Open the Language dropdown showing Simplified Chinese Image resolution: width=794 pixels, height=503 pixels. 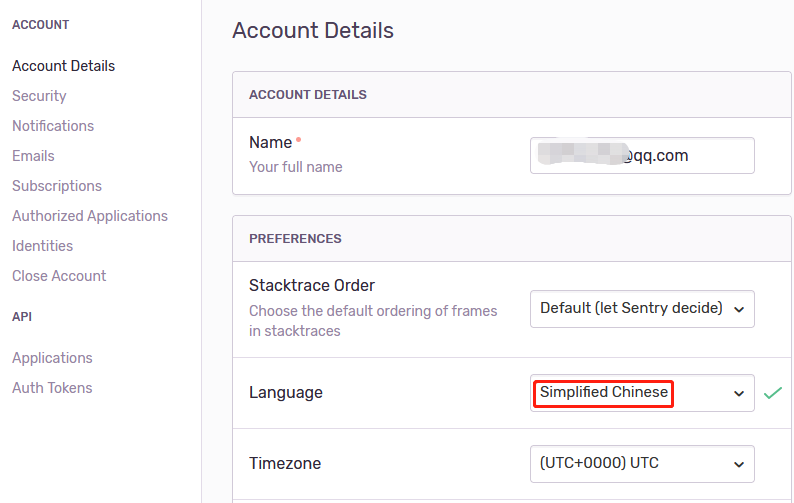tap(642, 393)
